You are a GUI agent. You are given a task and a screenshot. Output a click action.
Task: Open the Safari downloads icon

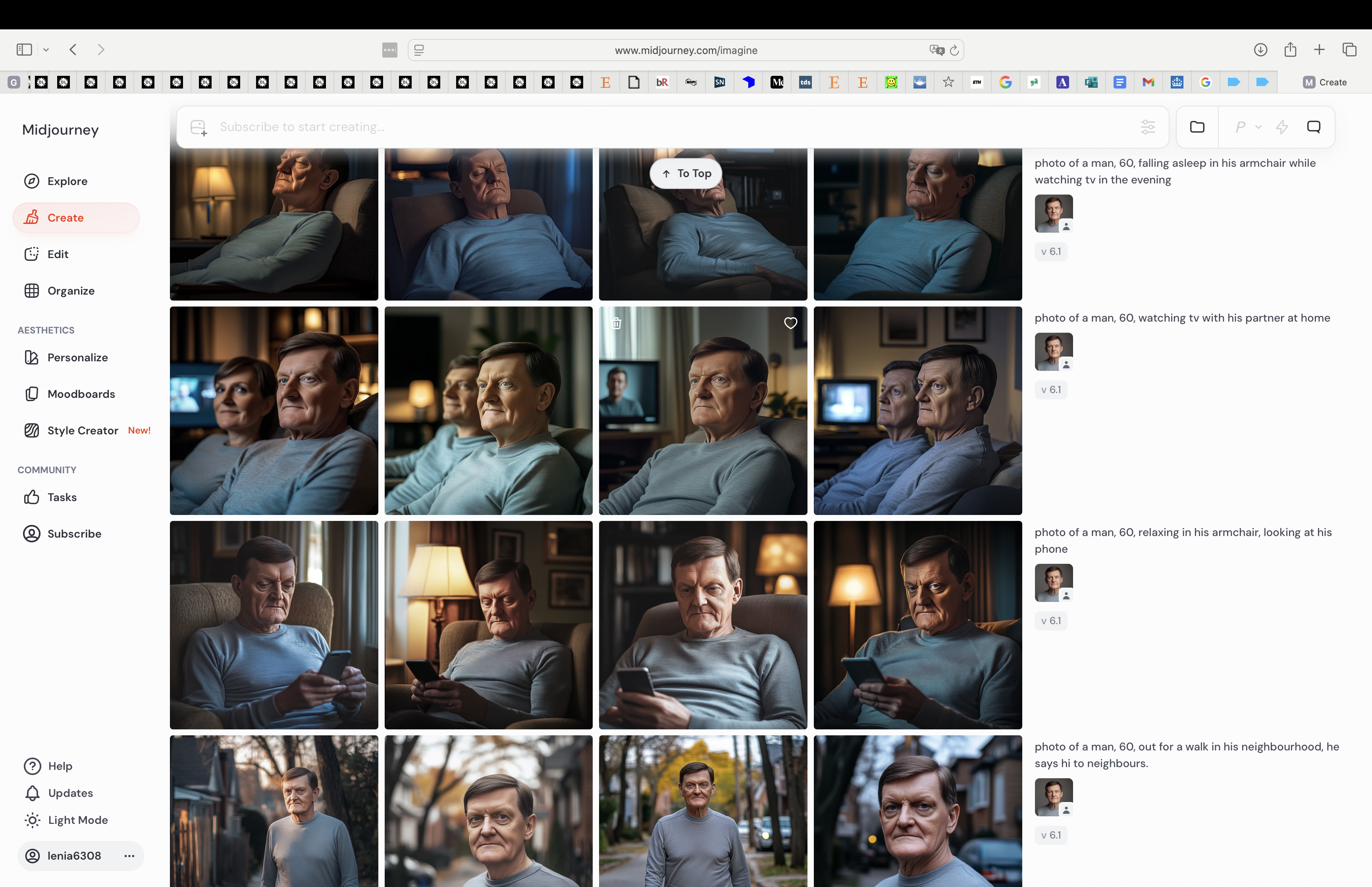(x=1260, y=50)
